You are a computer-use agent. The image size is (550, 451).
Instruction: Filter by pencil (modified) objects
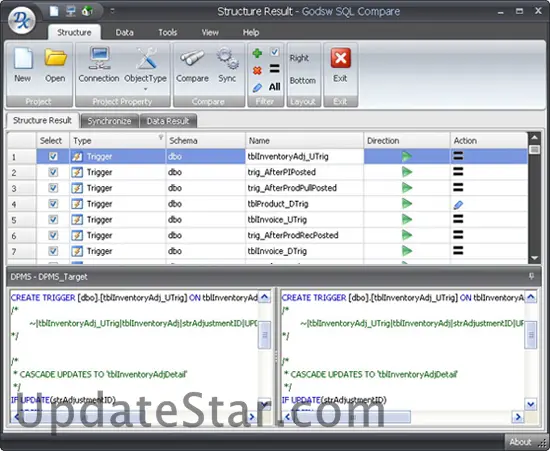[257, 87]
